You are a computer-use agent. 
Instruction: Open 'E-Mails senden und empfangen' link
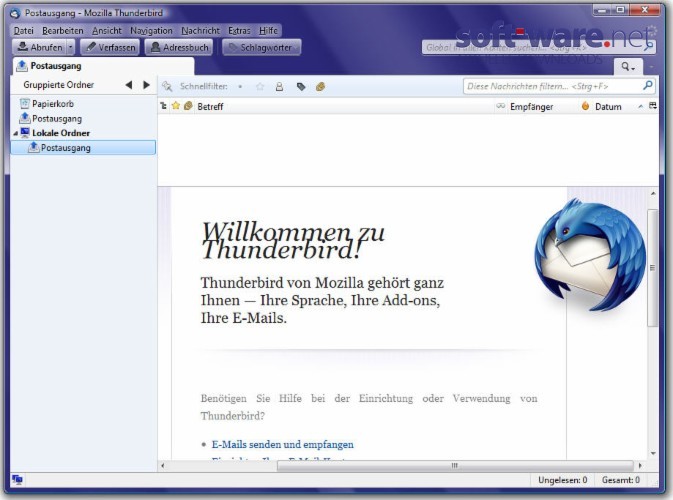tap(282, 445)
